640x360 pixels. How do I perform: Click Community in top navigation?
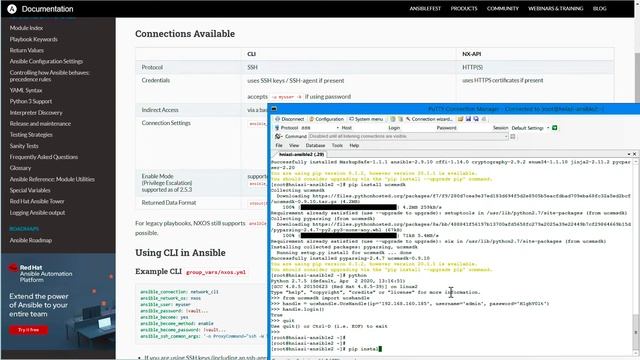(503, 9)
